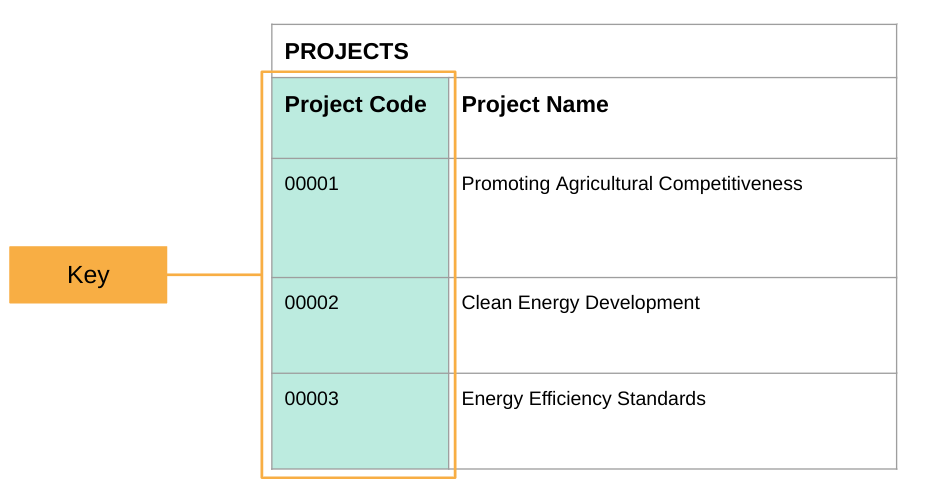The image size is (927, 482).
Task: Click the connector line from Key box
Action: (214, 274)
